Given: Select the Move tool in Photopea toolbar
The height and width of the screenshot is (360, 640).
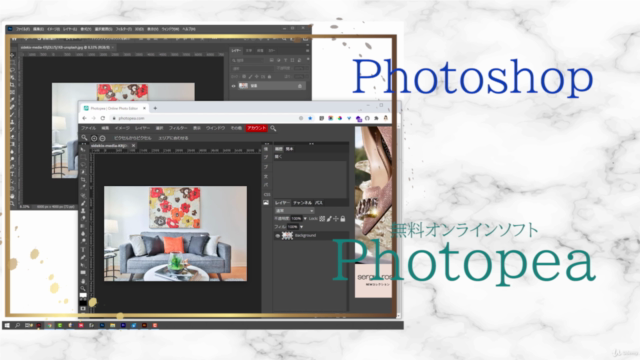Looking at the screenshot, I should pyautogui.click(x=83, y=149).
